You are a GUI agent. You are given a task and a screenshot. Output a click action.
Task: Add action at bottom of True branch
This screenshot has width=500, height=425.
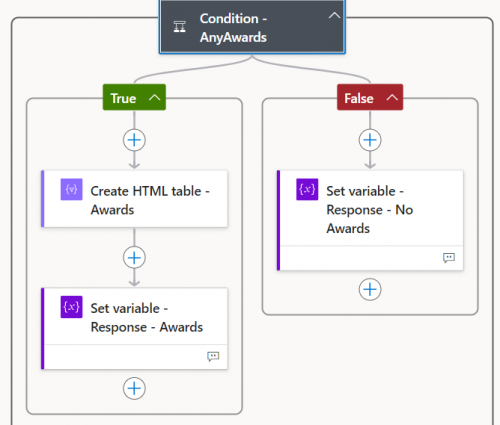click(x=134, y=388)
